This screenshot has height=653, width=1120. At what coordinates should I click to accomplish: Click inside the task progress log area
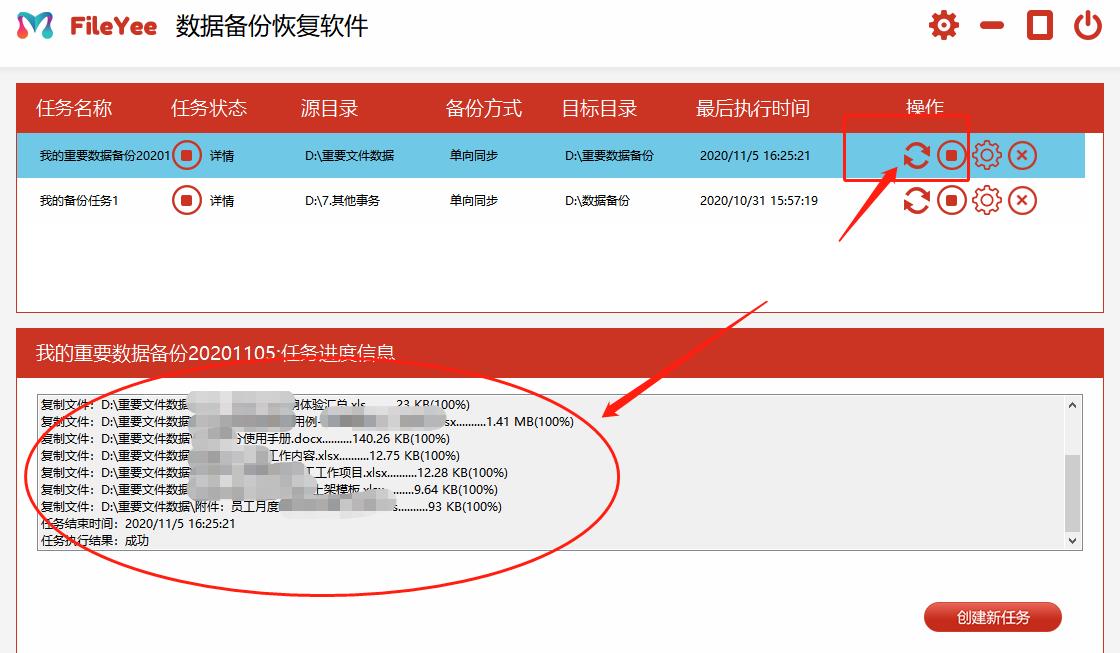coord(550,470)
